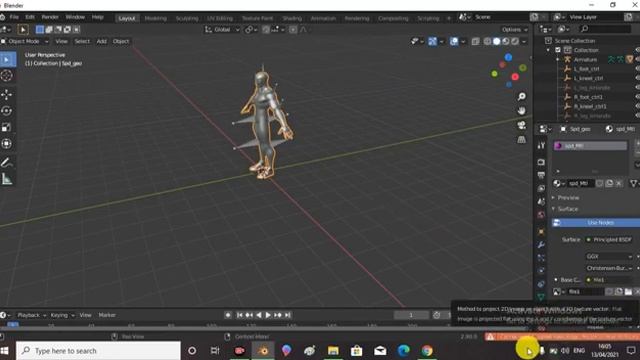Open Blender from the Windows taskbar
Viewport: 640px width, 360px height.
pyautogui.click(x=263, y=351)
